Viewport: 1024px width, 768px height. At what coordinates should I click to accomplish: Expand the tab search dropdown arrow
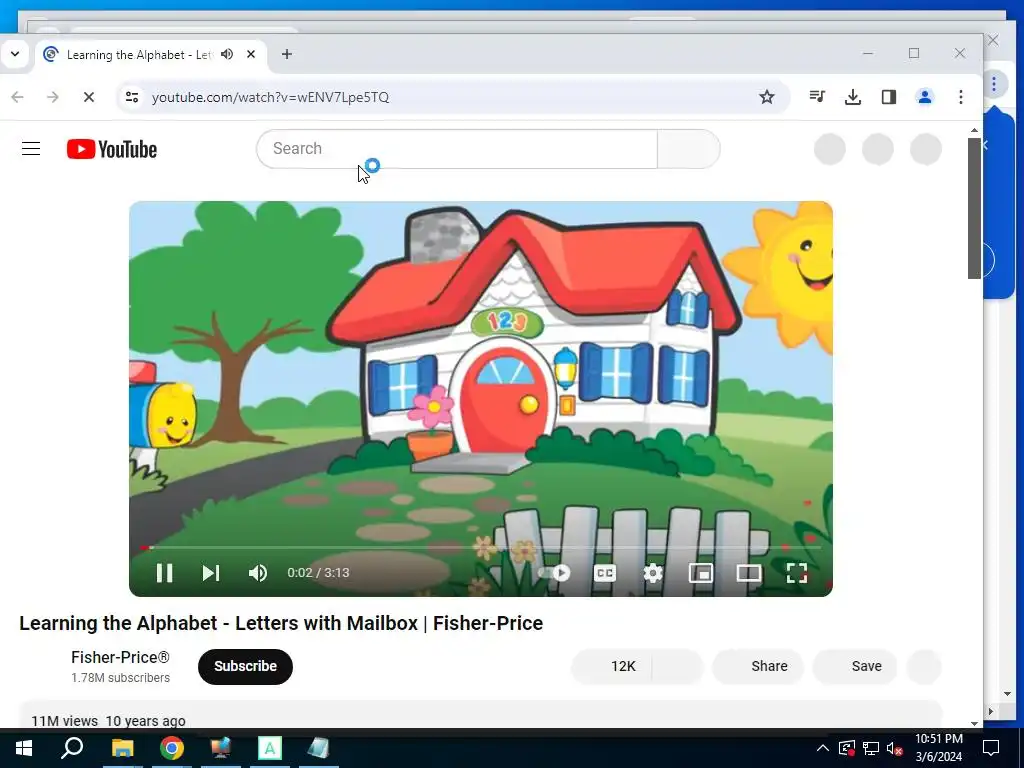(x=15, y=54)
